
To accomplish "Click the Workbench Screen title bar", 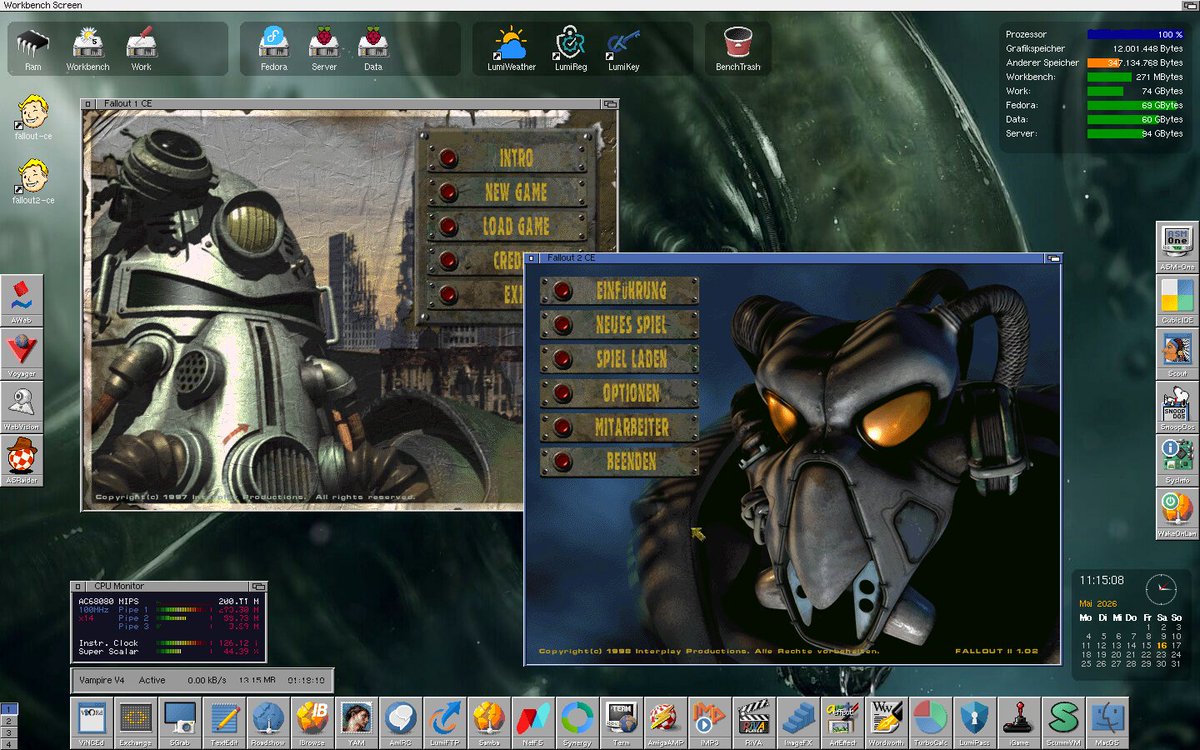I will point(600,5).
